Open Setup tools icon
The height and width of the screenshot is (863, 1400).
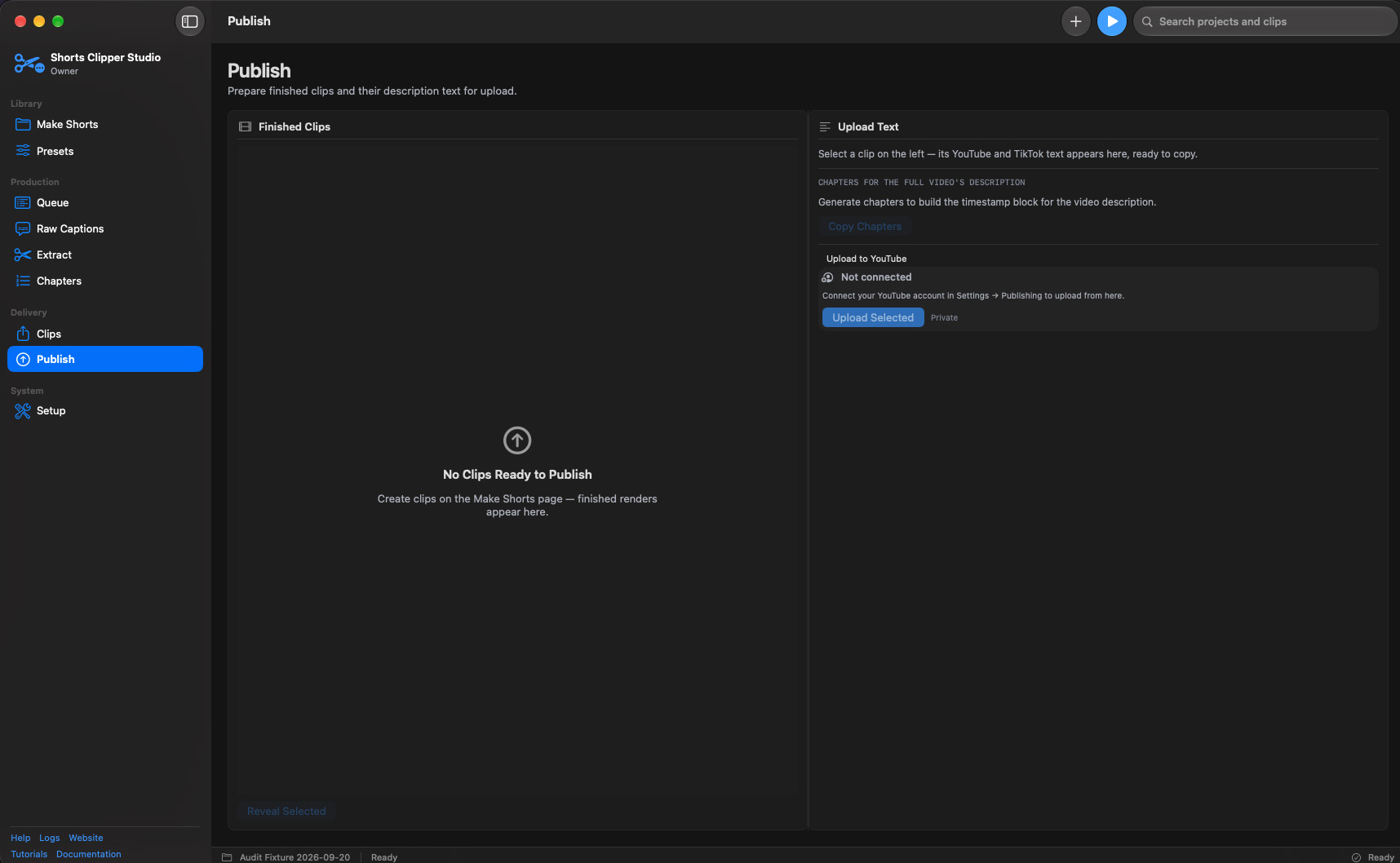(x=23, y=410)
